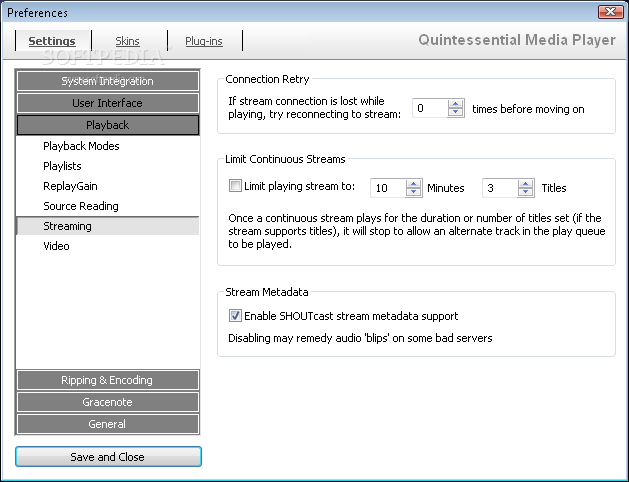Click Save and Close button
629x482 pixels.
[108, 457]
